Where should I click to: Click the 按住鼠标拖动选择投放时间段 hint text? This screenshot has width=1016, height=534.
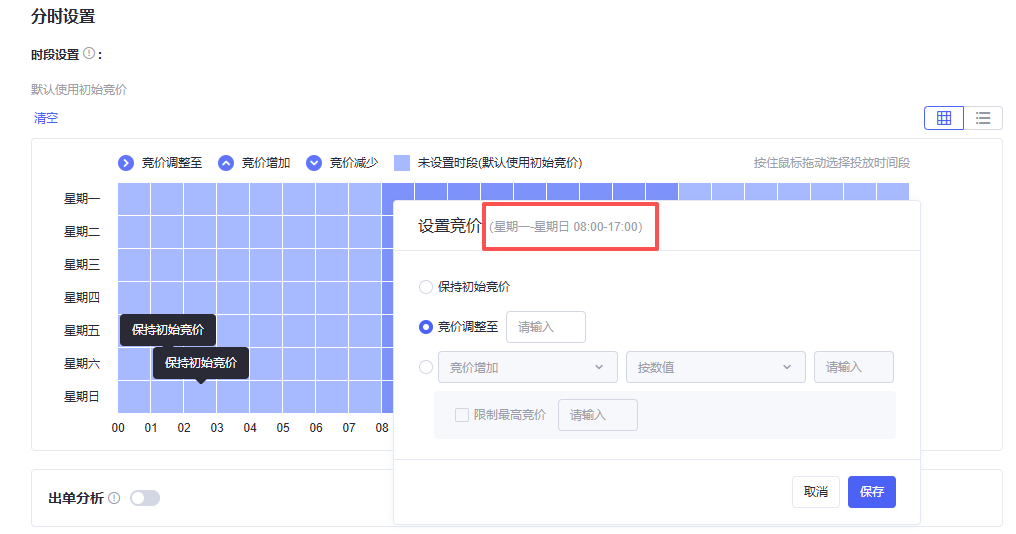831,163
